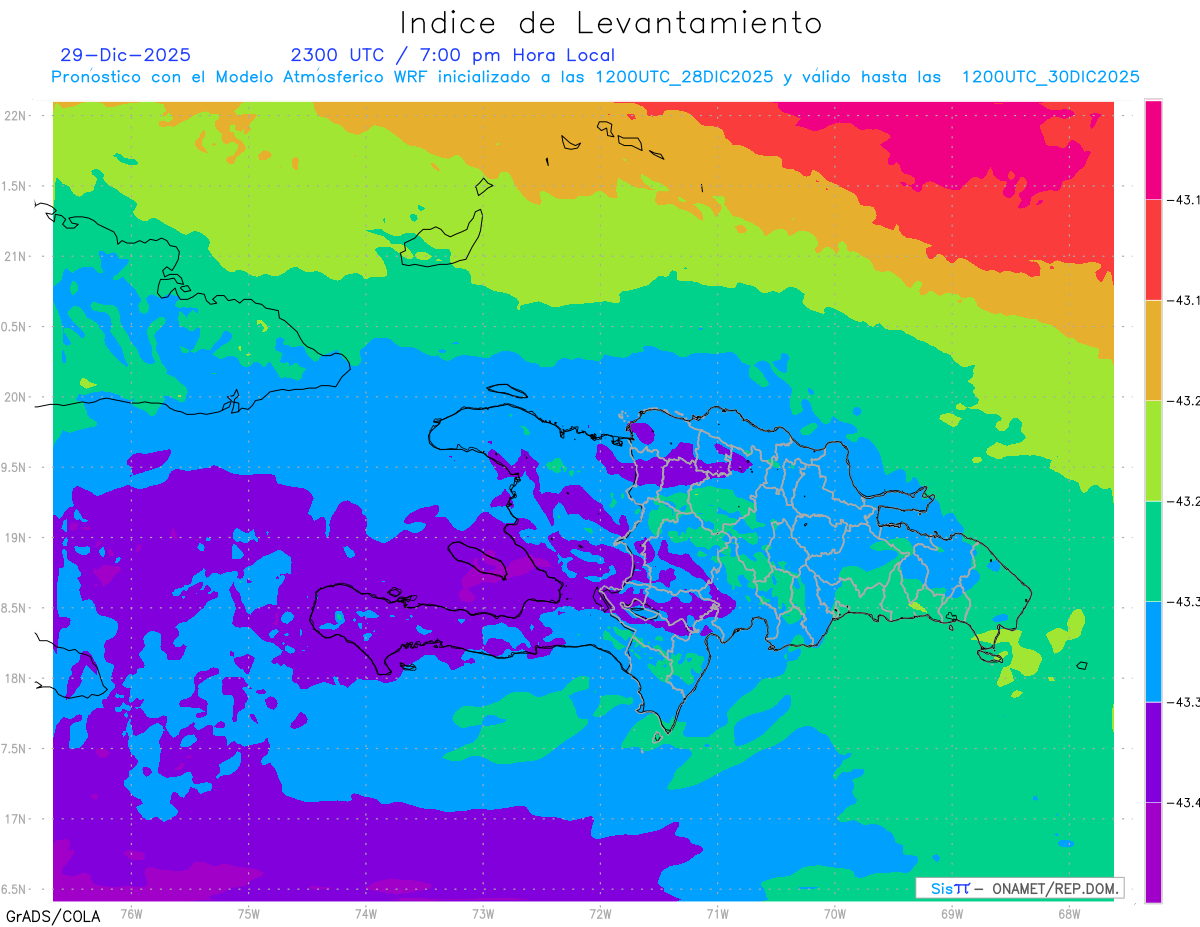Click the "18N" latitude label
The image size is (1200, 927).
pos(14,678)
